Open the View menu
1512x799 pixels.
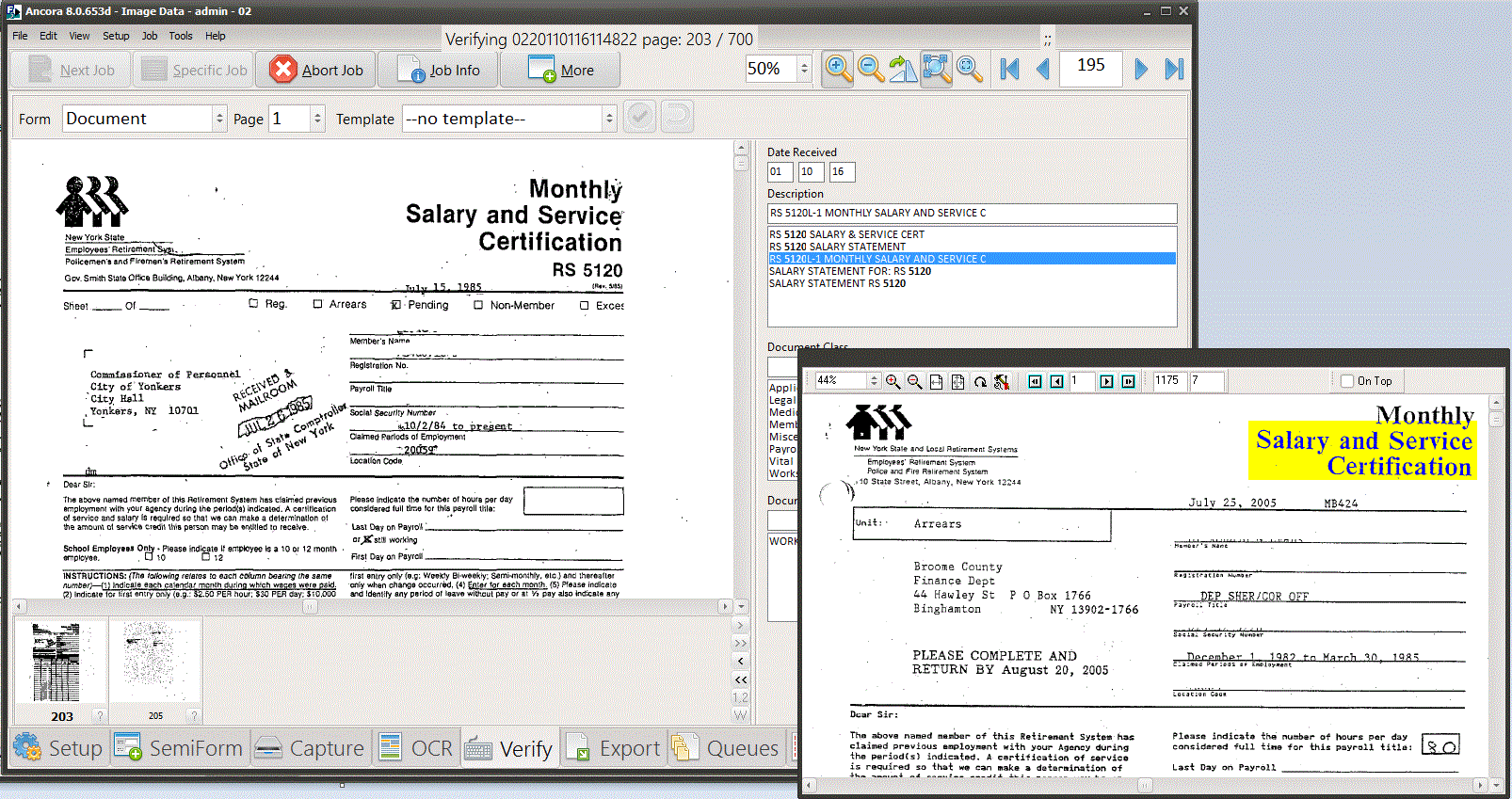tap(79, 36)
